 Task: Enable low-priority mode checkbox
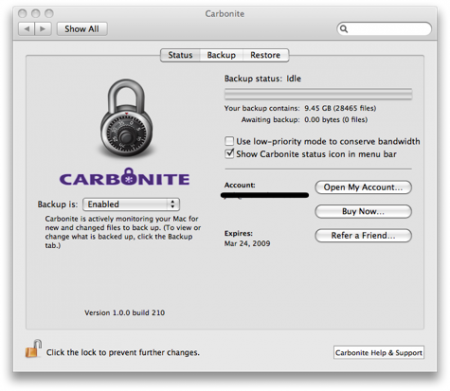pos(229,141)
